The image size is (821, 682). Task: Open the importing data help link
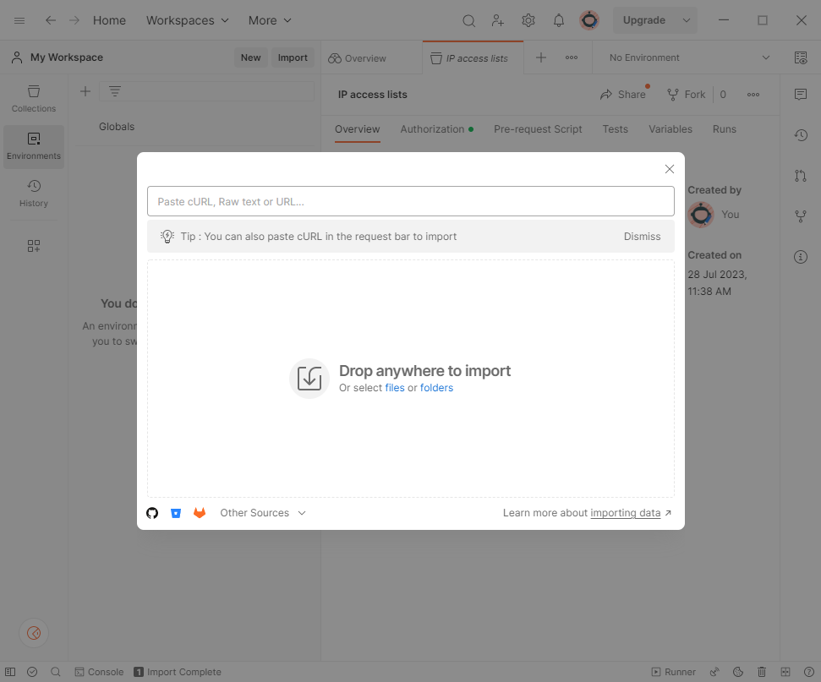click(x=625, y=513)
